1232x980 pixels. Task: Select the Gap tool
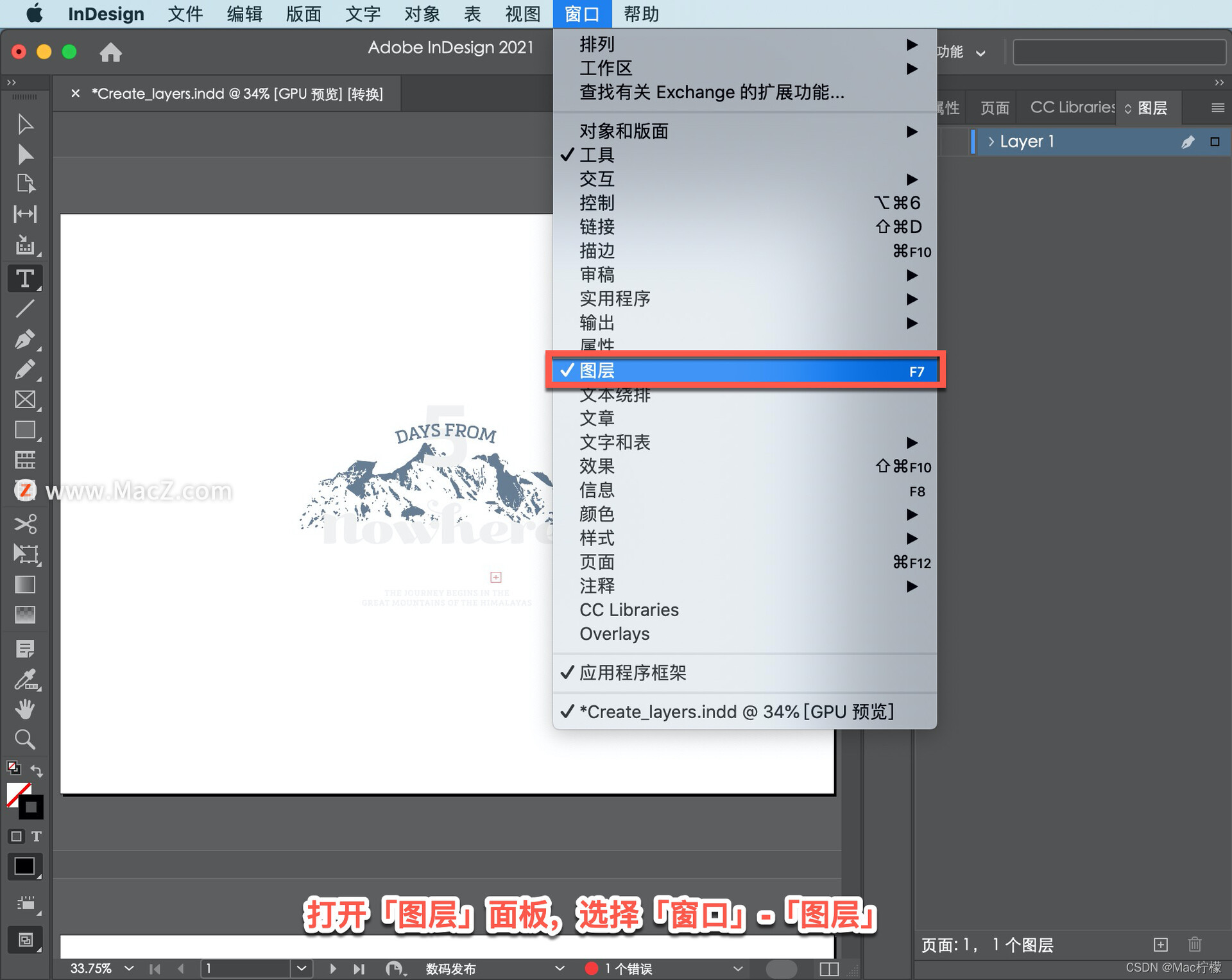pos(25,214)
